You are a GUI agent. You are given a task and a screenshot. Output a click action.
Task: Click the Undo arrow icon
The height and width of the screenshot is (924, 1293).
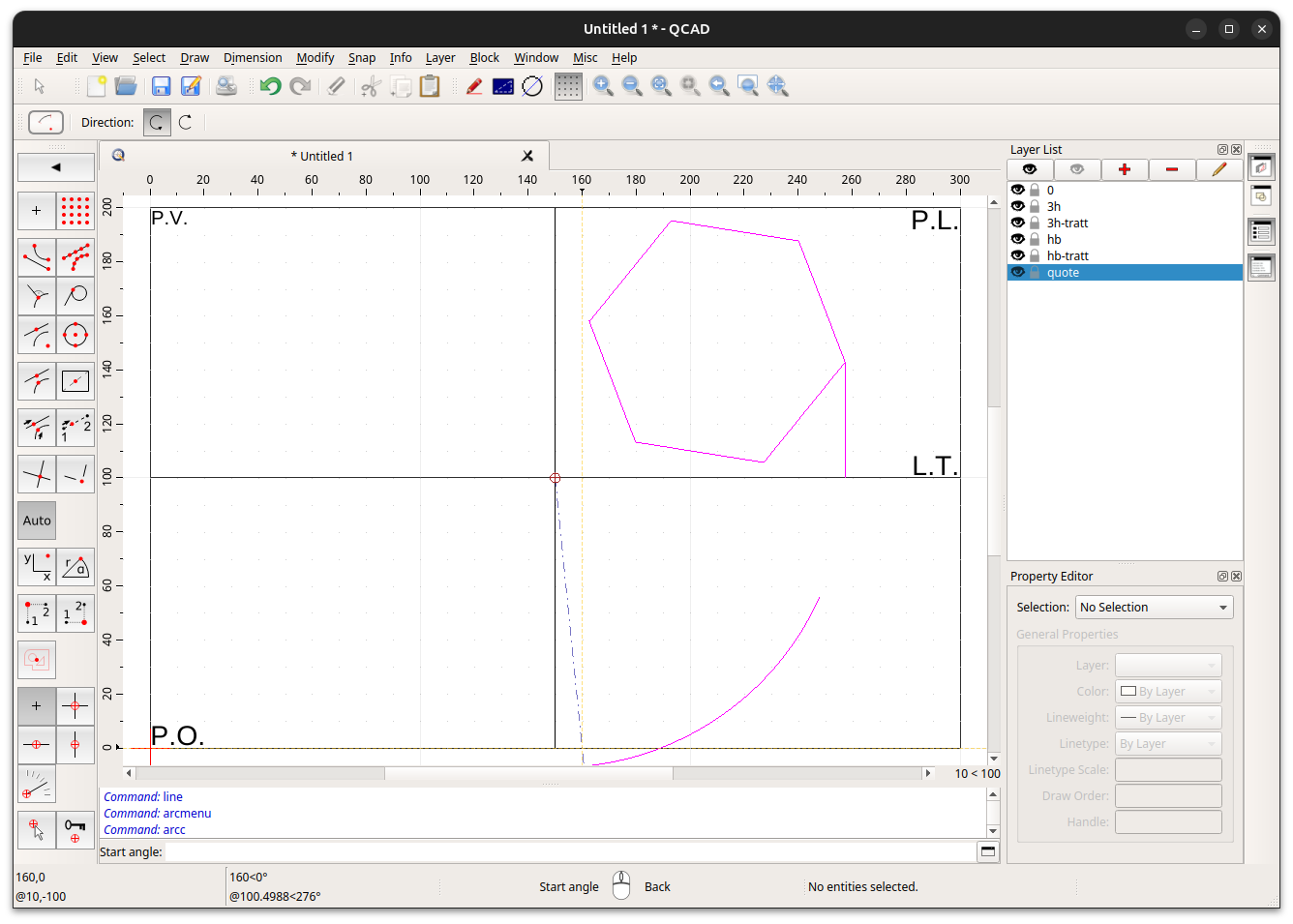coord(270,86)
